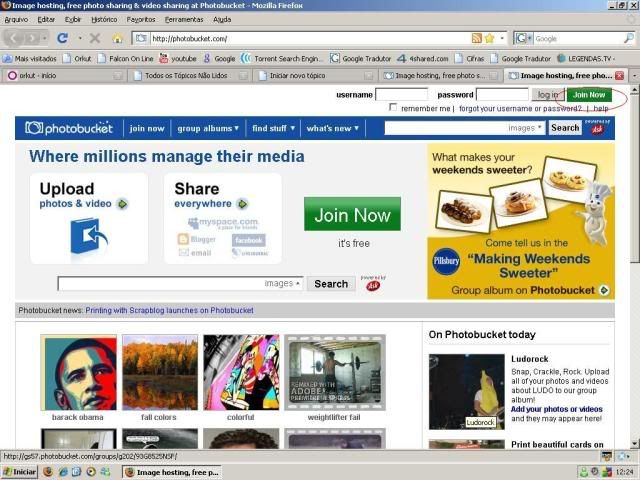Open Torrent Search Engine bookmark

click(x=281, y=58)
